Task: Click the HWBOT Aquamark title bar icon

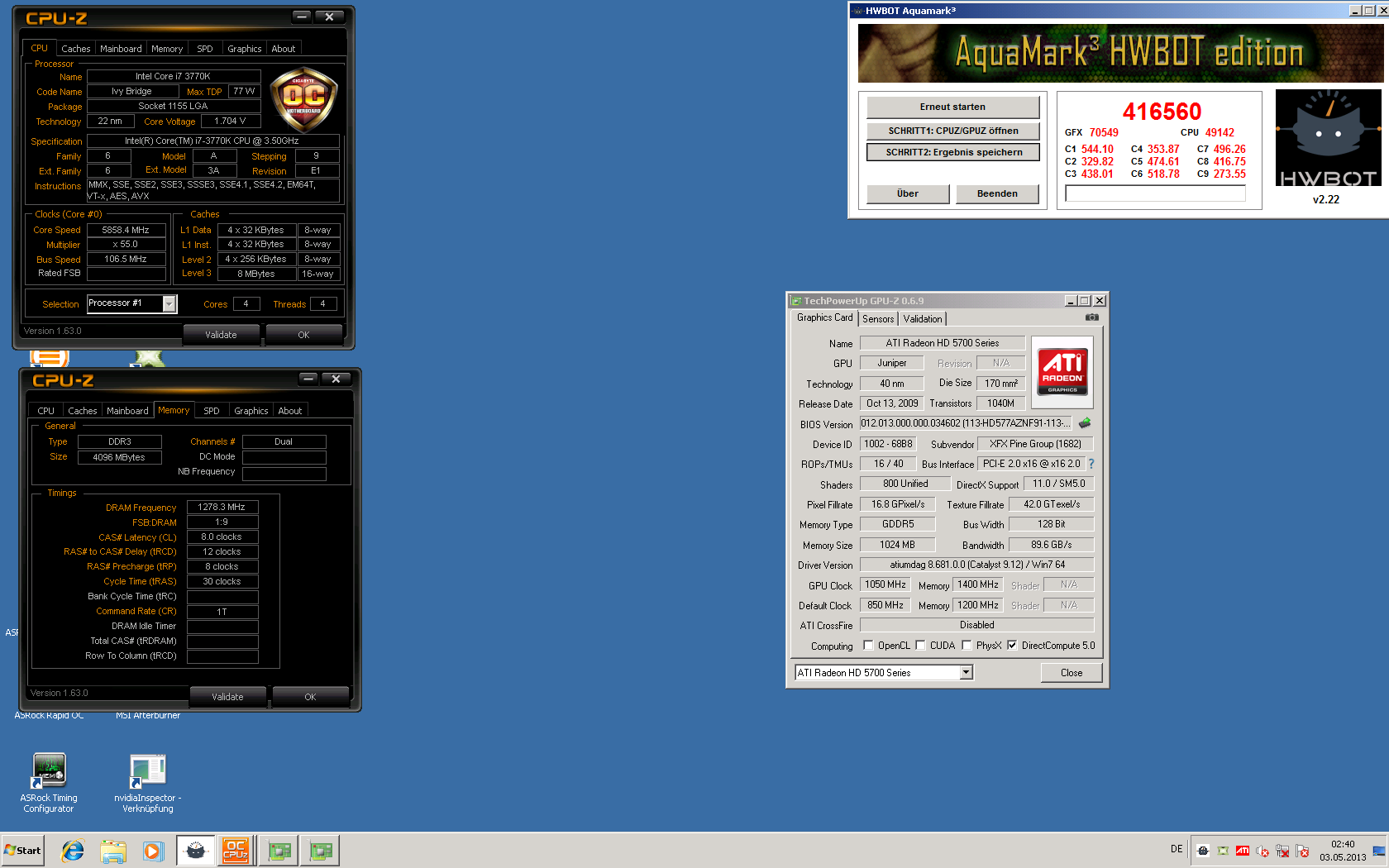Action: (858, 11)
